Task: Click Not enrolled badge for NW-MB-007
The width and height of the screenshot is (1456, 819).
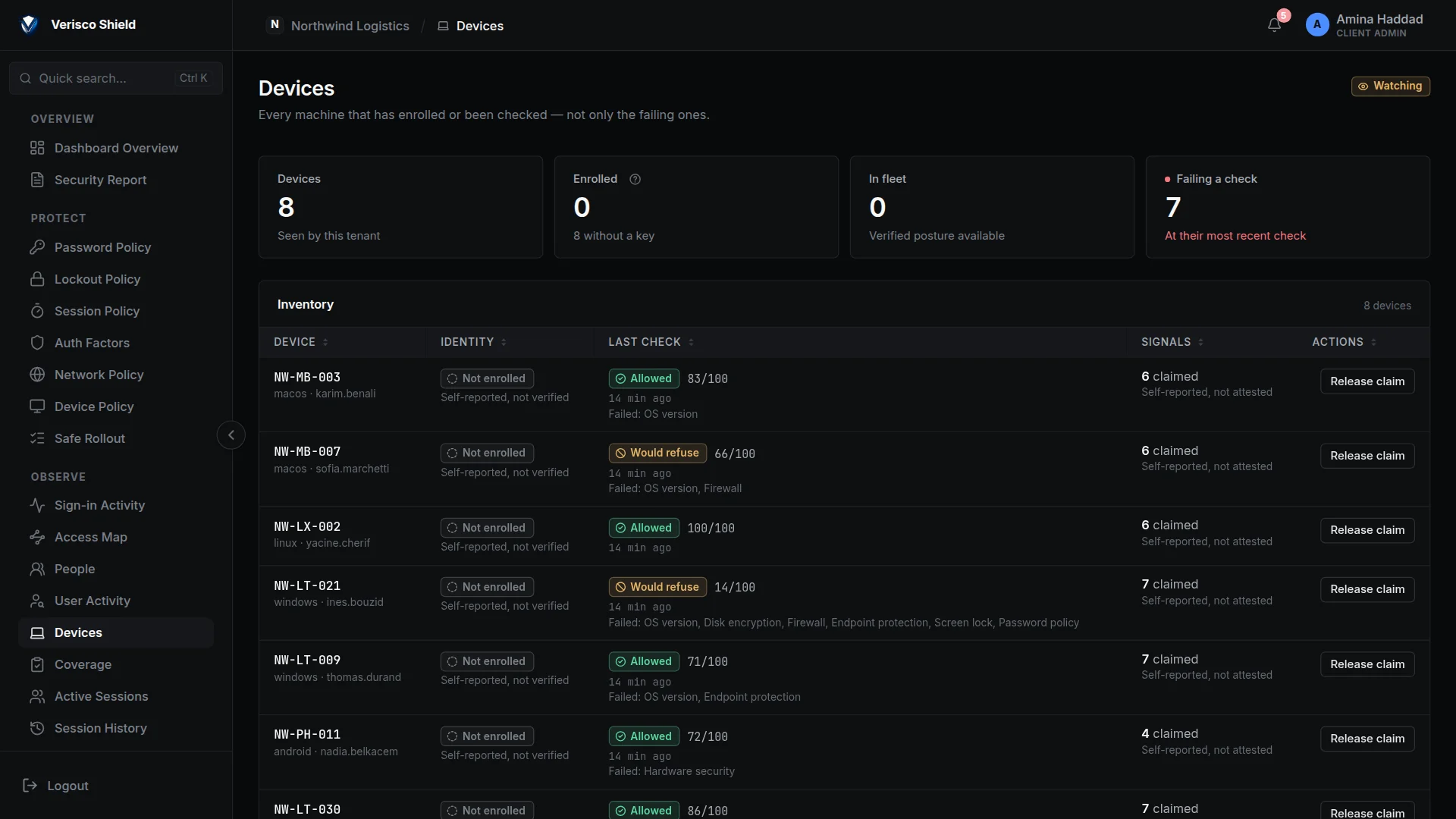Action: click(x=487, y=453)
